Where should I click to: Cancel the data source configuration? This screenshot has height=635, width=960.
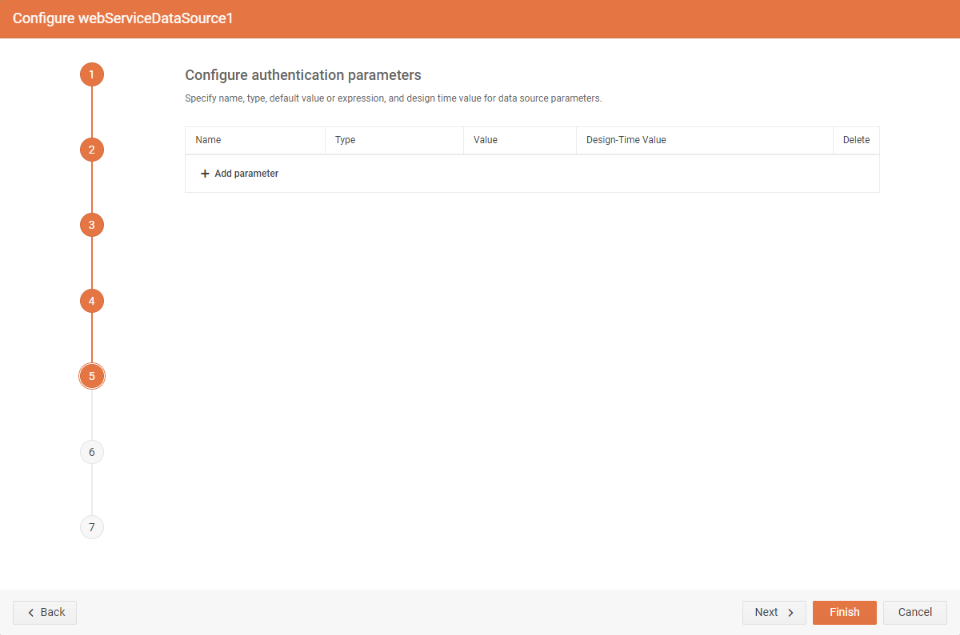tap(914, 612)
